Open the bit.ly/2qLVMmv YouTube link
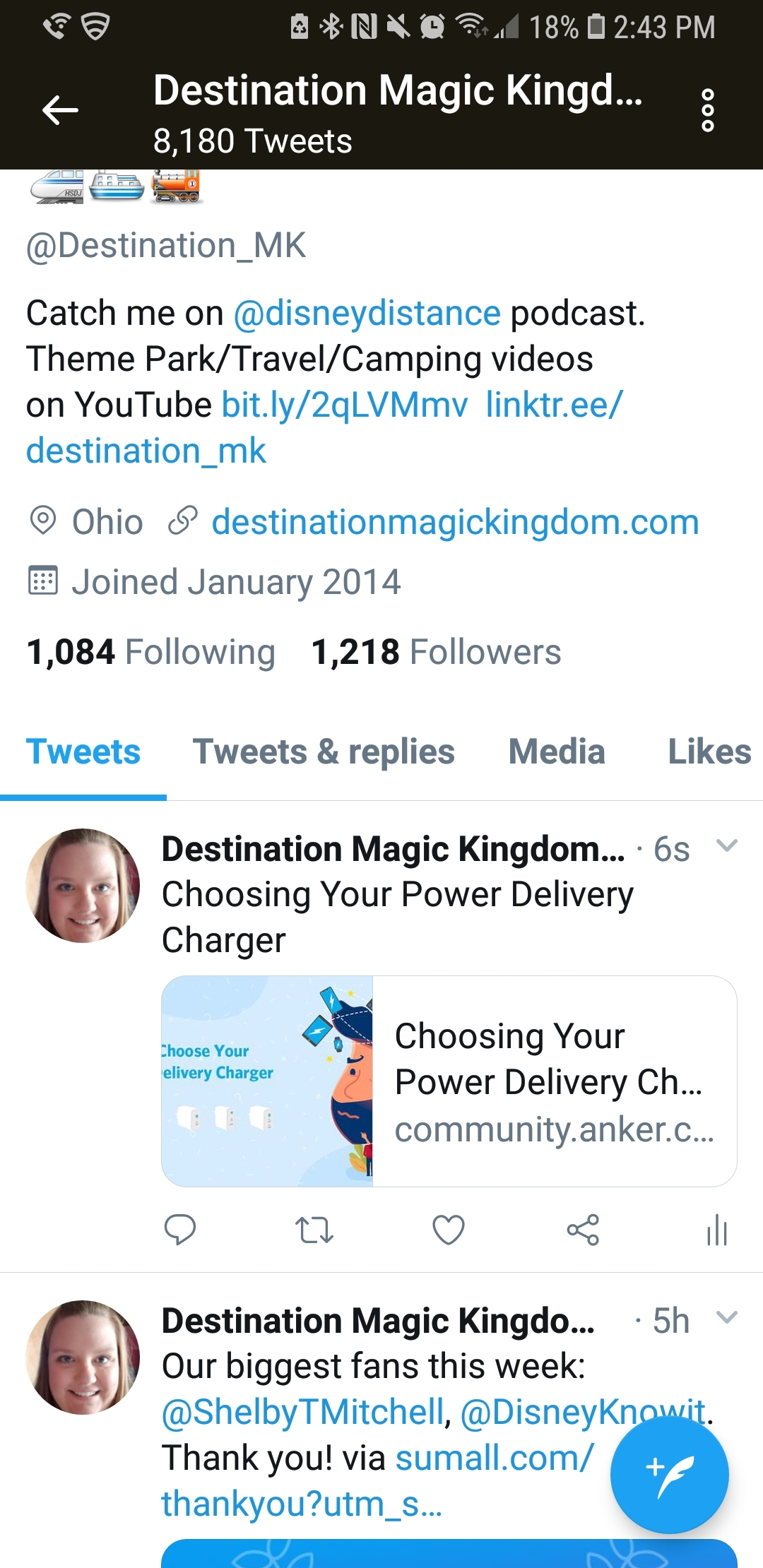This screenshot has width=763, height=1568. (344, 405)
